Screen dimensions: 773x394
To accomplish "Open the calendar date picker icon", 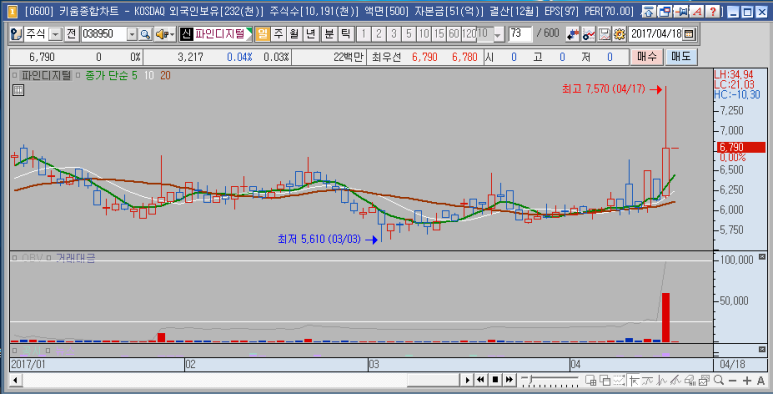I will point(689,34).
